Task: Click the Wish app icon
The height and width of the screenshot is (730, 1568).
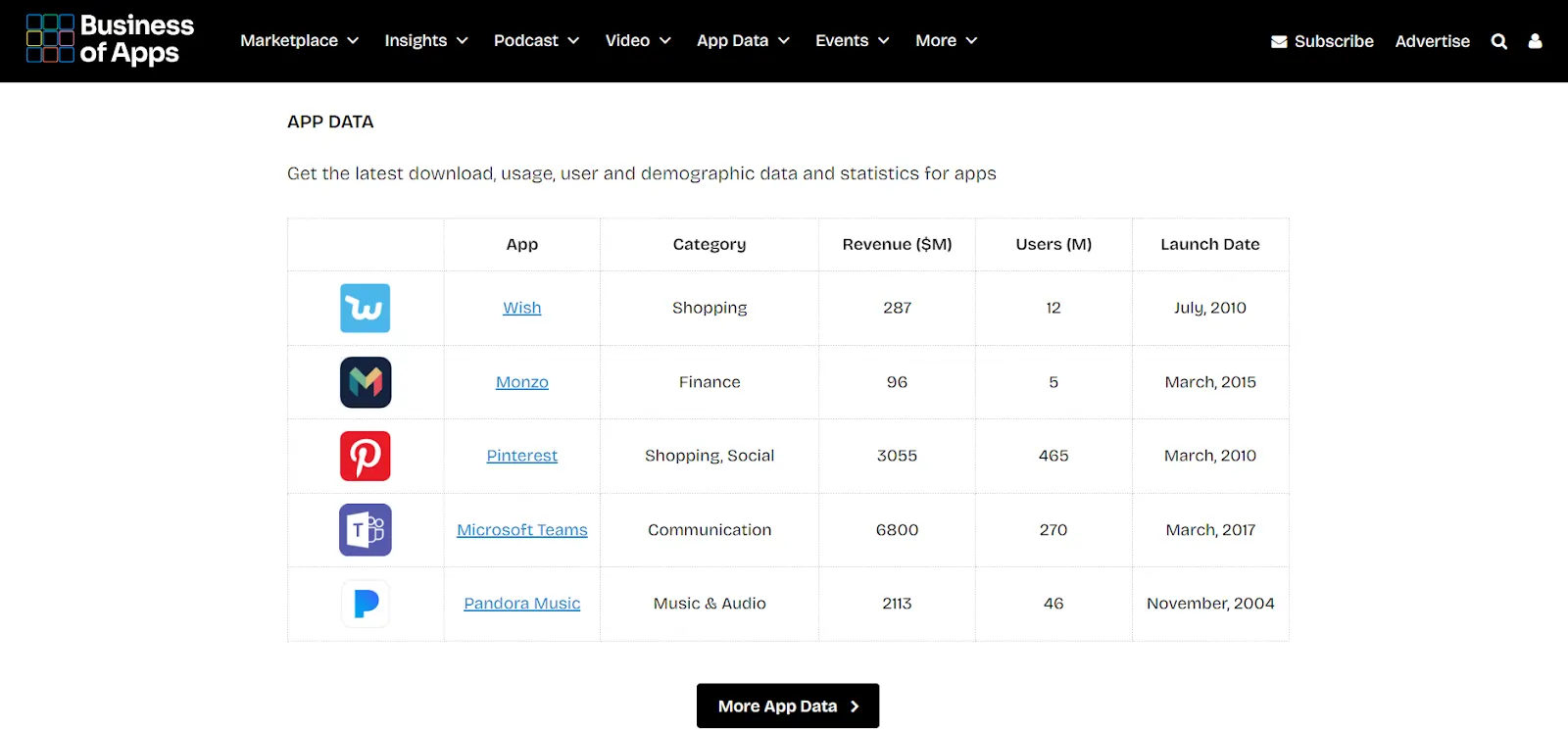Action: [366, 308]
